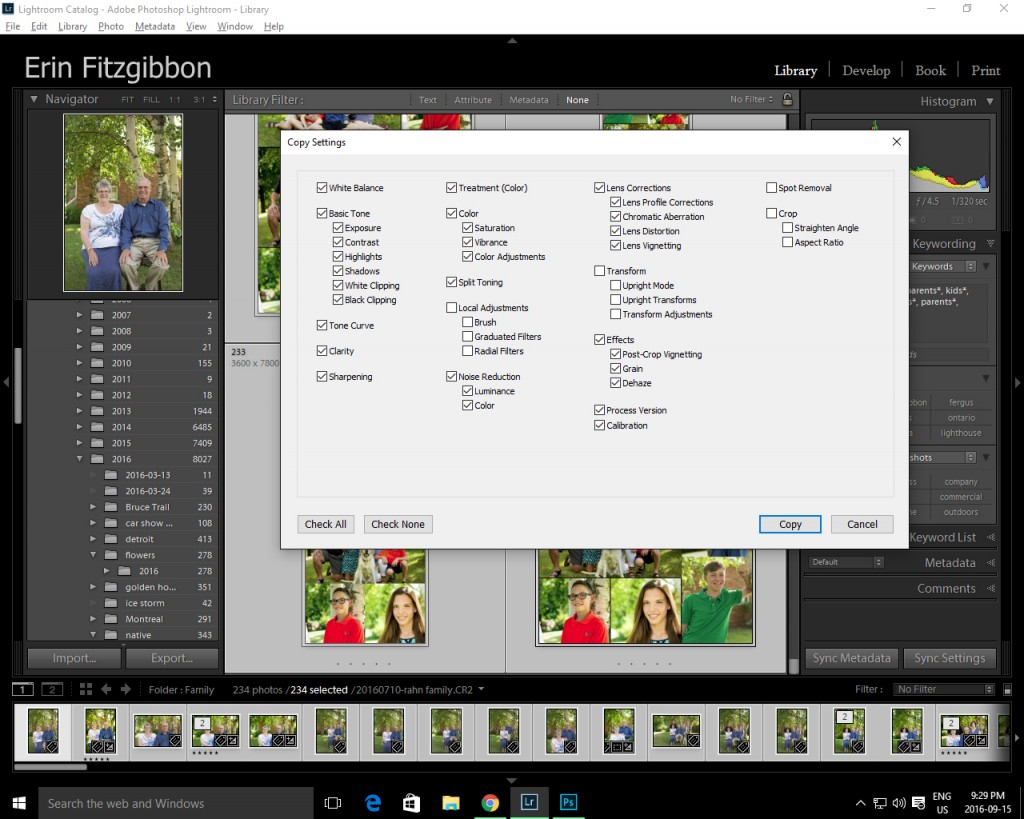Open Photoshop from the taskbar
The height and width of the screenshot is (819, 1024).
click(568, 802)
